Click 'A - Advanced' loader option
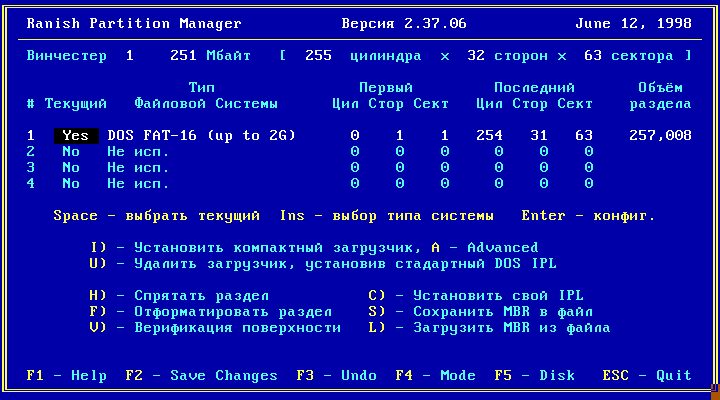Screen dimensions: 720x400 pos(485,248)
